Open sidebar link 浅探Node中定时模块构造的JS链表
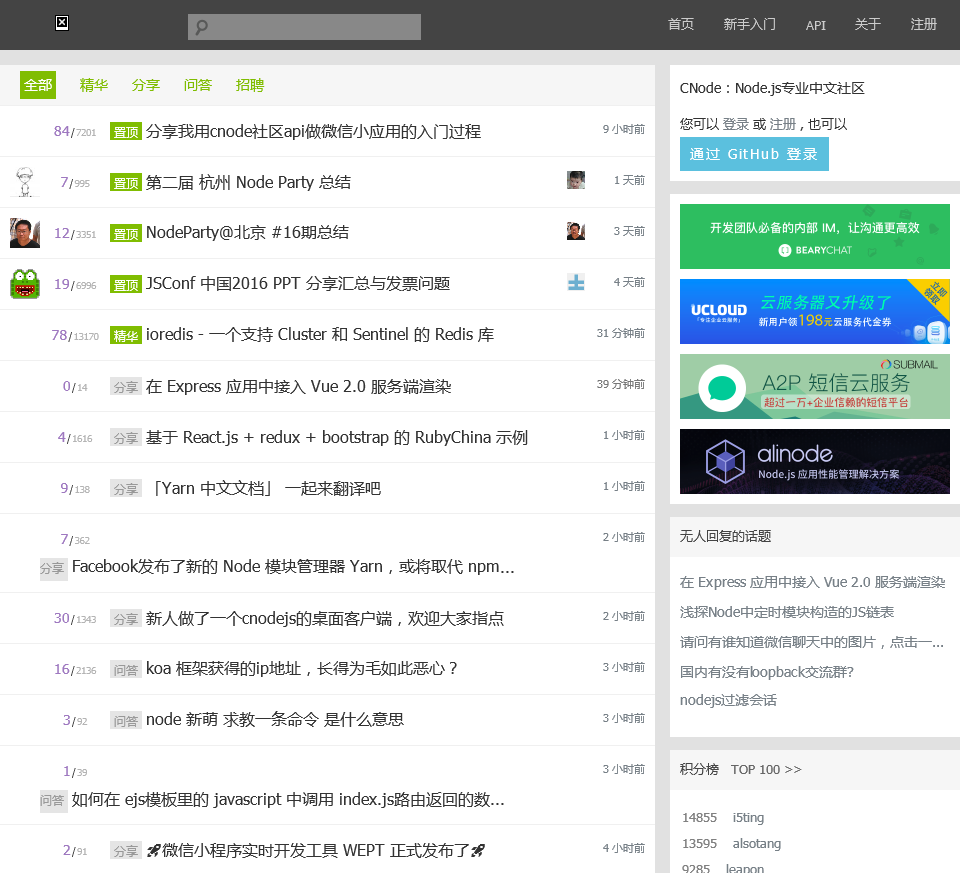This screenshot has width=960, height=873. click(x=787, y=612)
